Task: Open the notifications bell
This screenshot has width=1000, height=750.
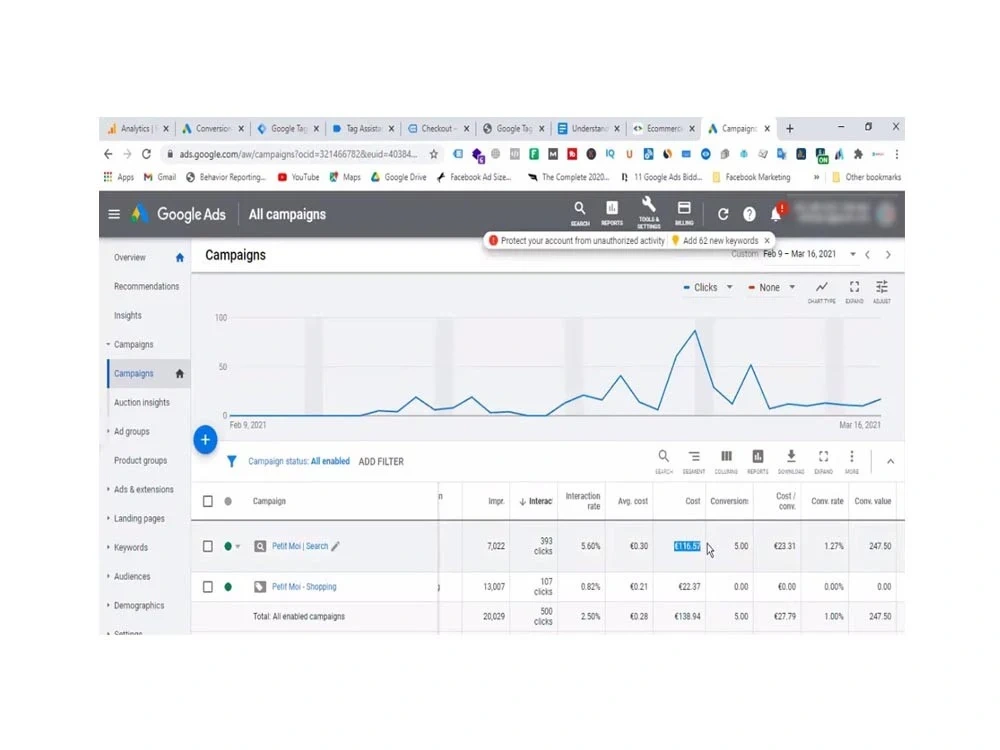Action: [776, 214]
